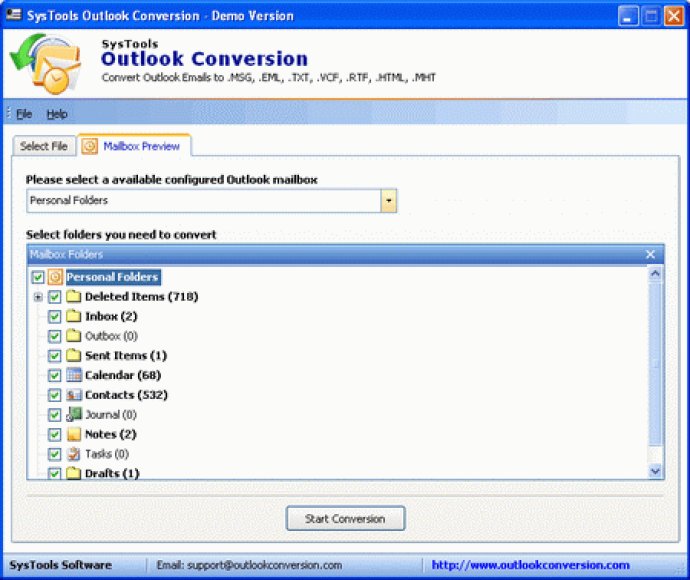The width and height of the screenshot is (690, 580).
Task: Click the Contacts card icon
Action: [73, 395]
